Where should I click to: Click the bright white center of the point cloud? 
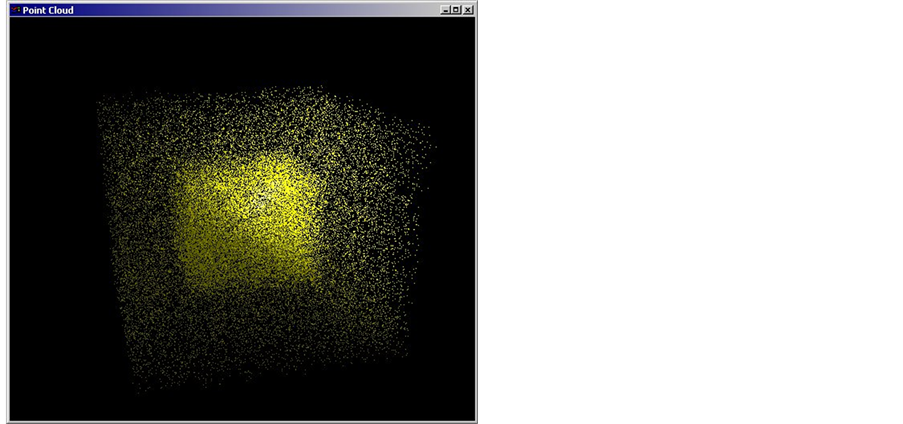pyautogui.click(x=263, y=200)
